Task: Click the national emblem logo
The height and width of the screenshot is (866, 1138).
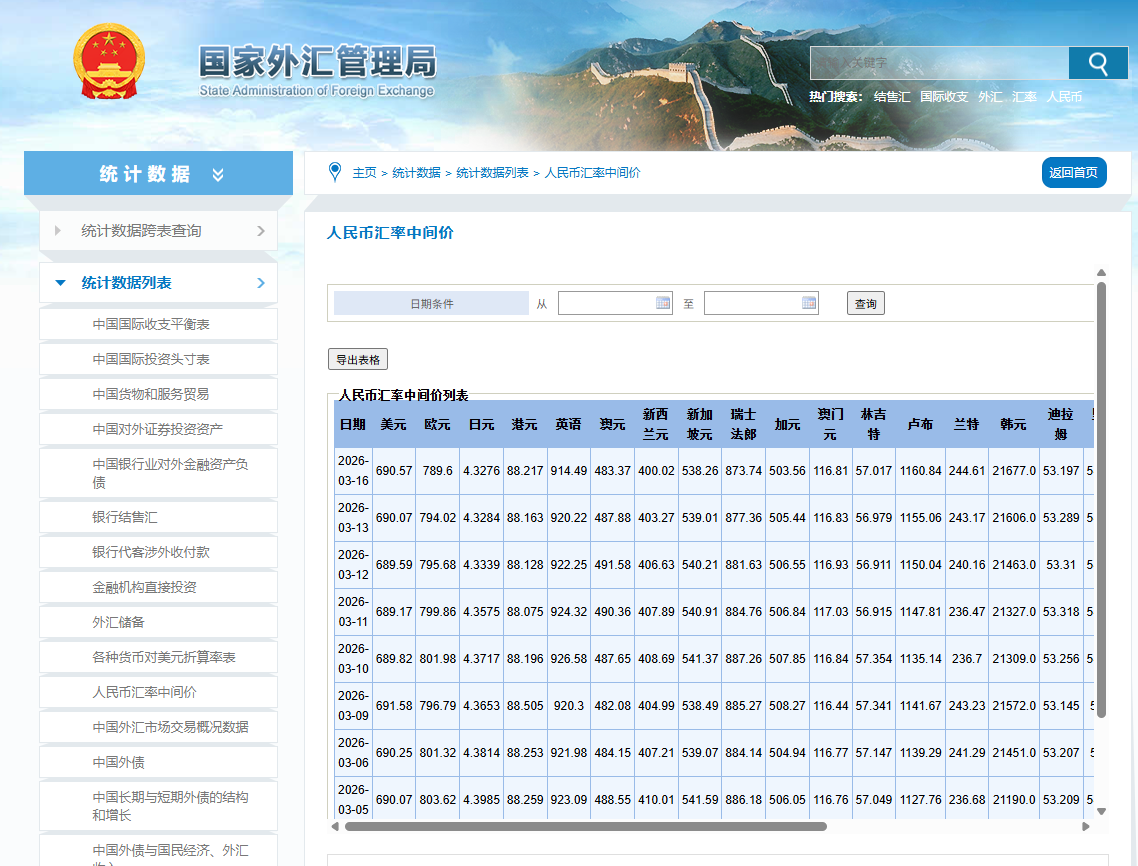Action: click(110, 62)
